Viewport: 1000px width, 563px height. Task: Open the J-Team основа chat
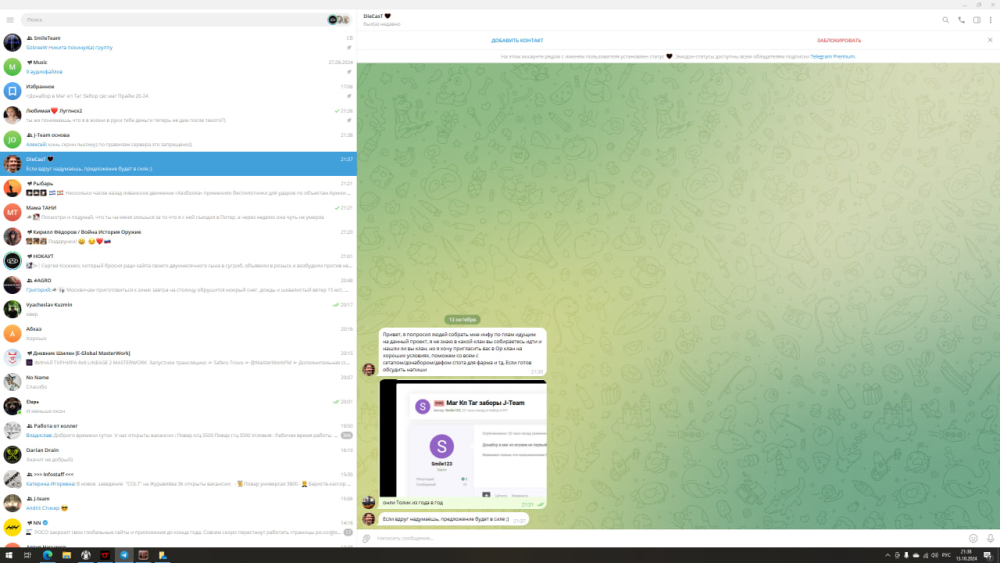(x=178, y=139)
